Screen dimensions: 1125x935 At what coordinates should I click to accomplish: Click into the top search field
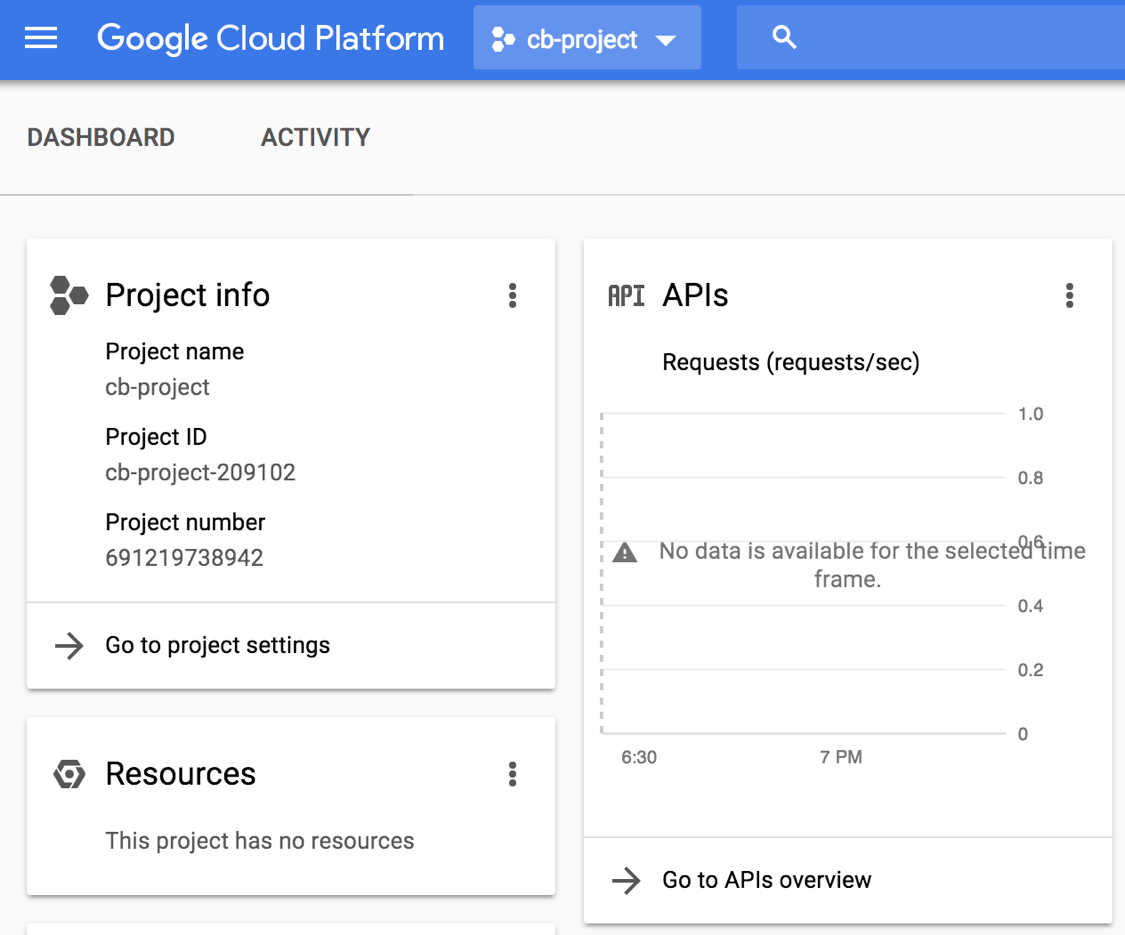(931, 37)
